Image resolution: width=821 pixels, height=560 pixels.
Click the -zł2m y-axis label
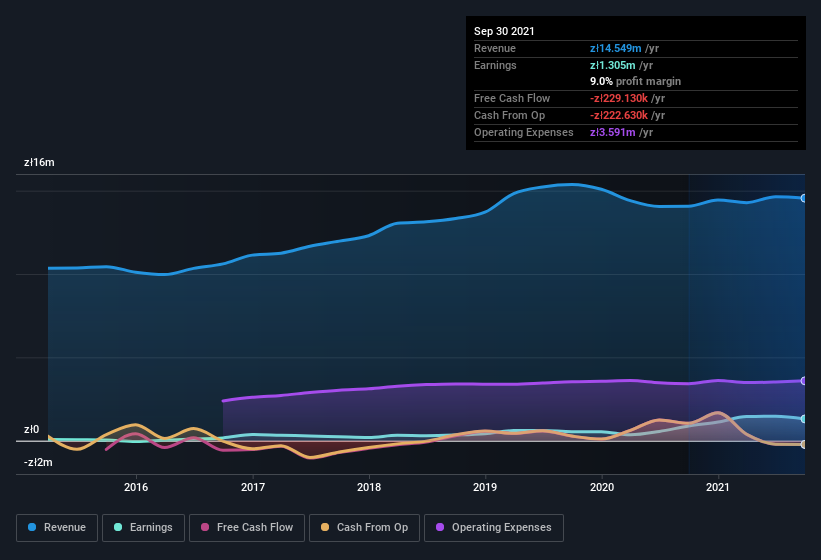(x=38, y=463)
